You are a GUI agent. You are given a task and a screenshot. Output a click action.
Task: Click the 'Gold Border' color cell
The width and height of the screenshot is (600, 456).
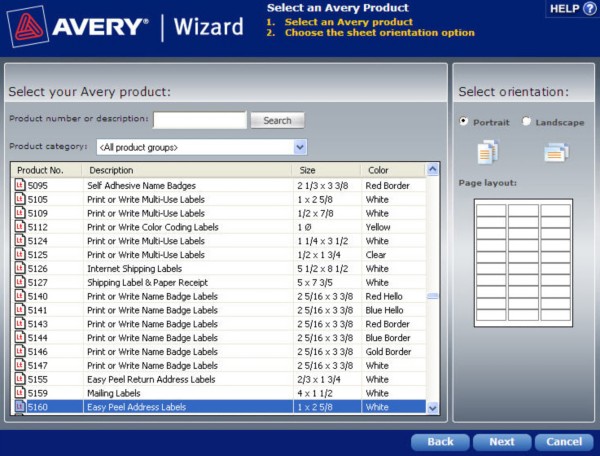tap(388, 352)
